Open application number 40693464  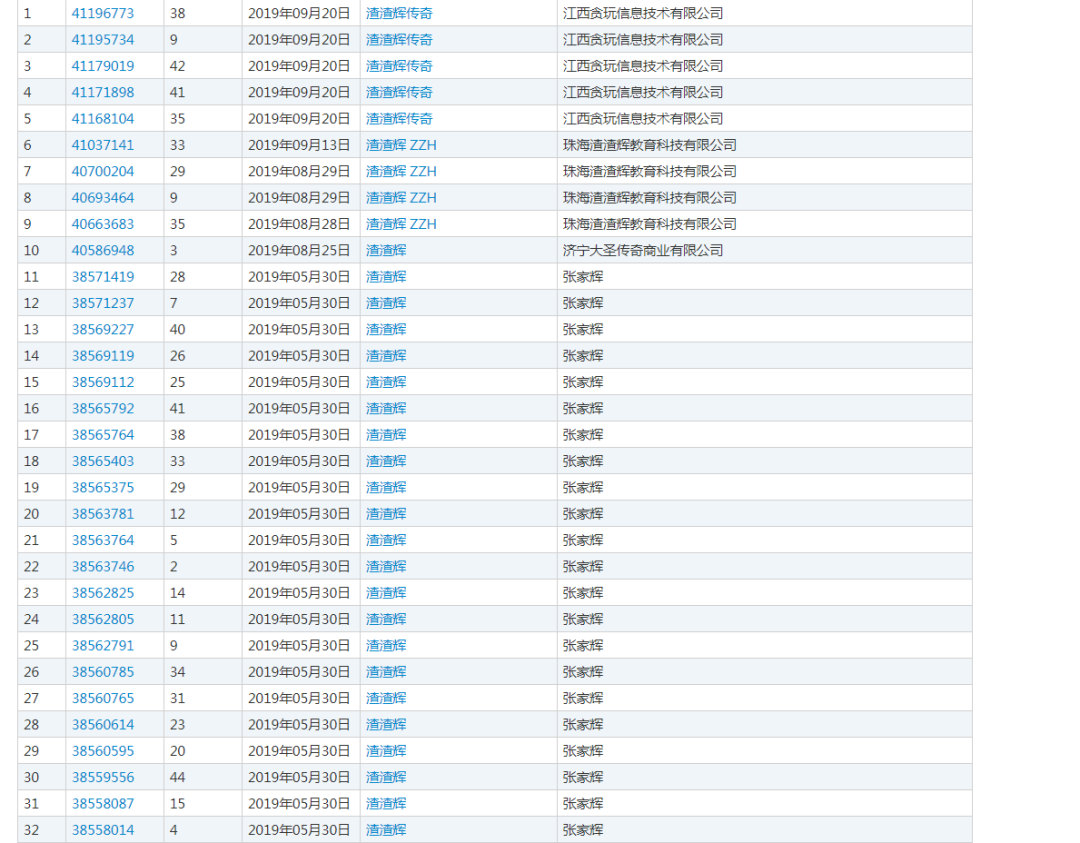click(103, 198)
